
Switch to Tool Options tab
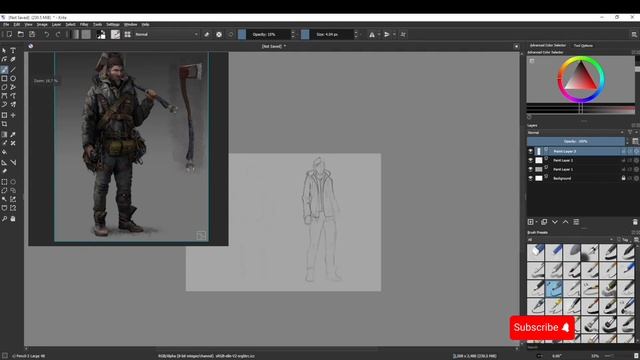click(x=583, y=46)
